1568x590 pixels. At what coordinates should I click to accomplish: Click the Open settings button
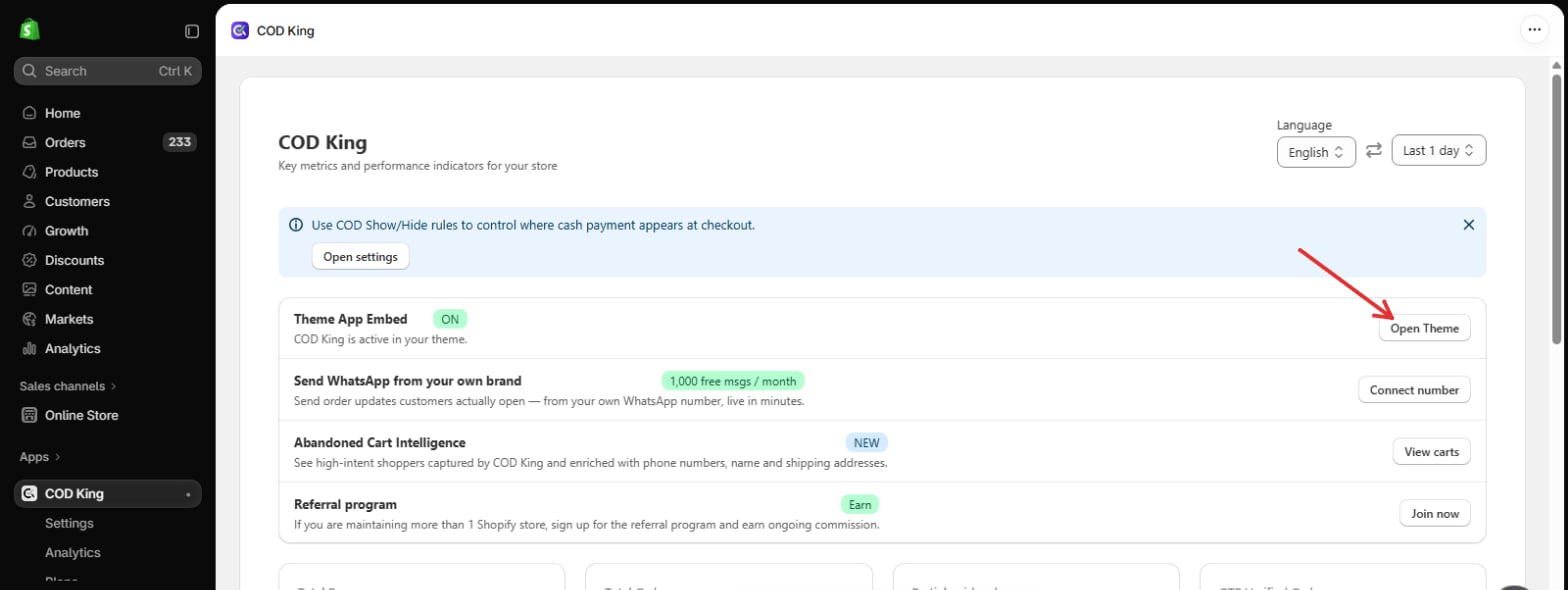[360, 257]
